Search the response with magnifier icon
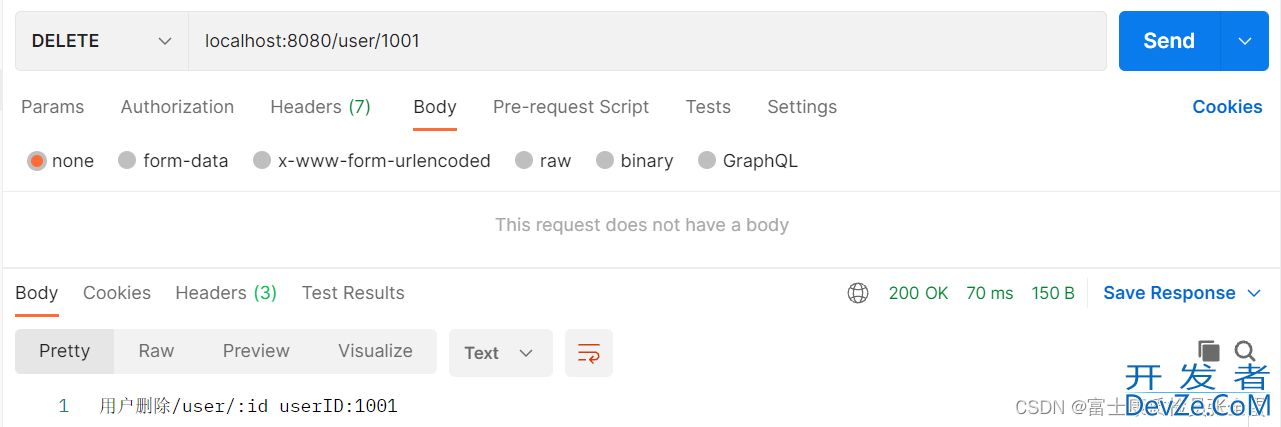 coord(1245,351)
